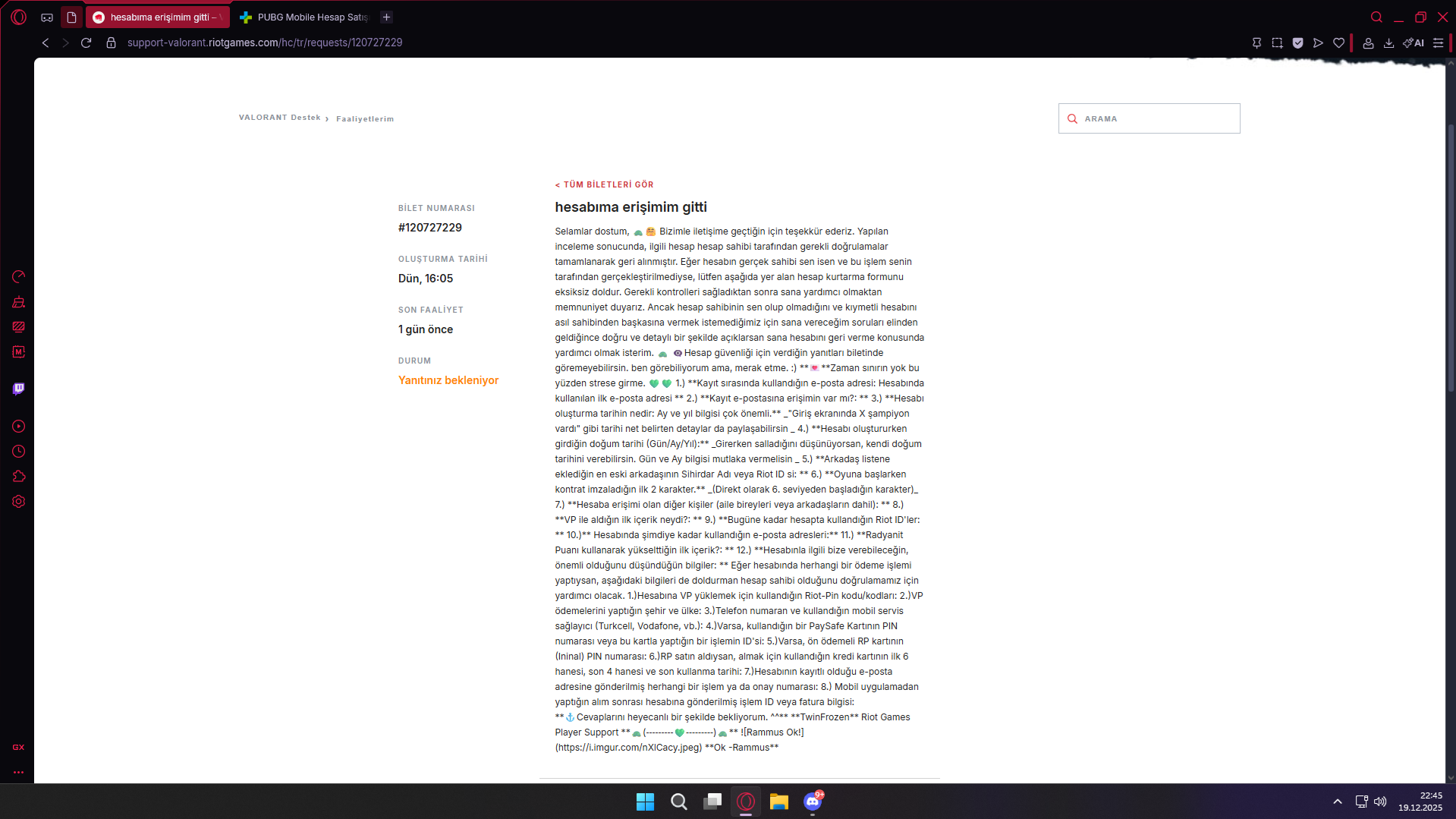Open GX Control speedometer in sidebar

point(19,276)
